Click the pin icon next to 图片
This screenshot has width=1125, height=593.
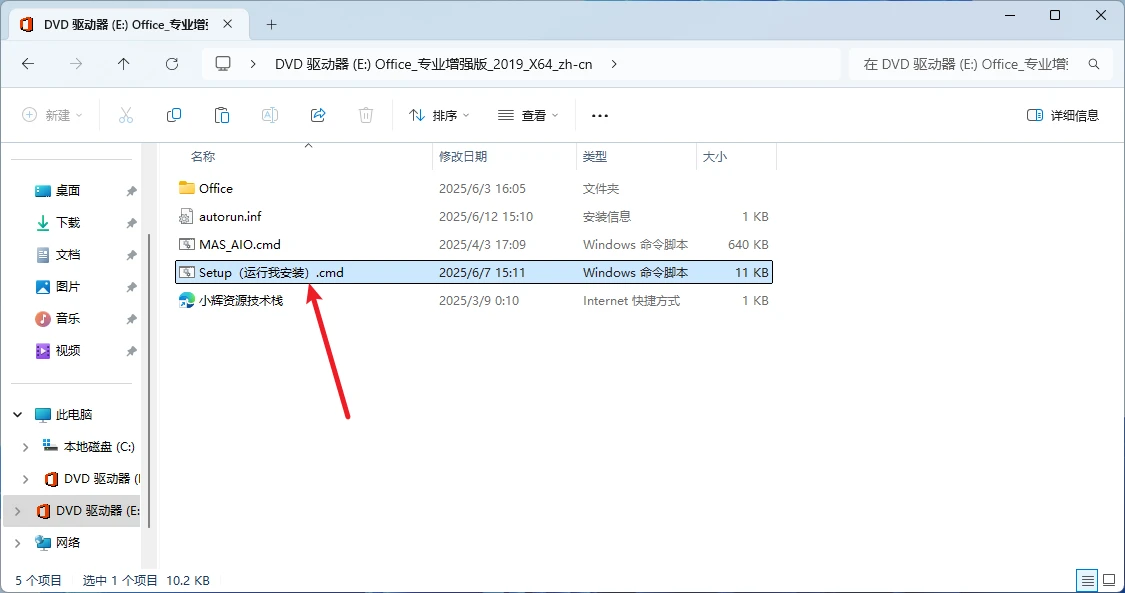coord(131,287)
